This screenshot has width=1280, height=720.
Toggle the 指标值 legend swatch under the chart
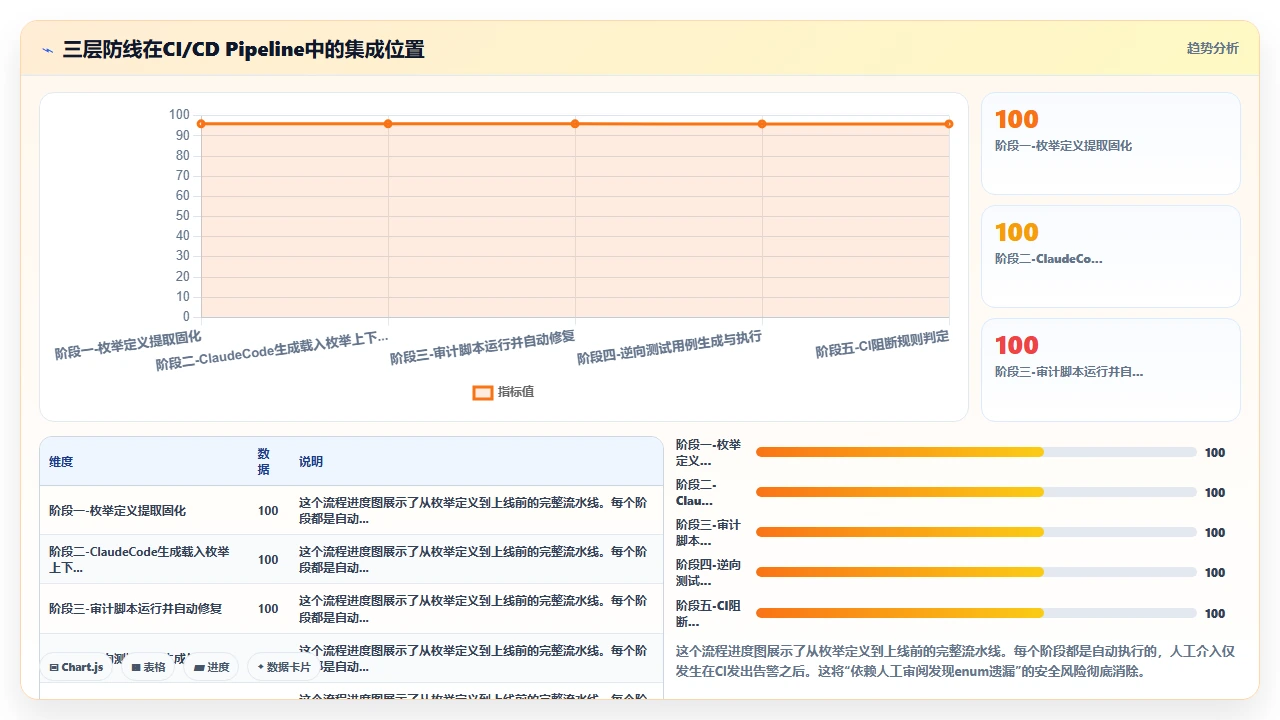[x=482, y=392]
